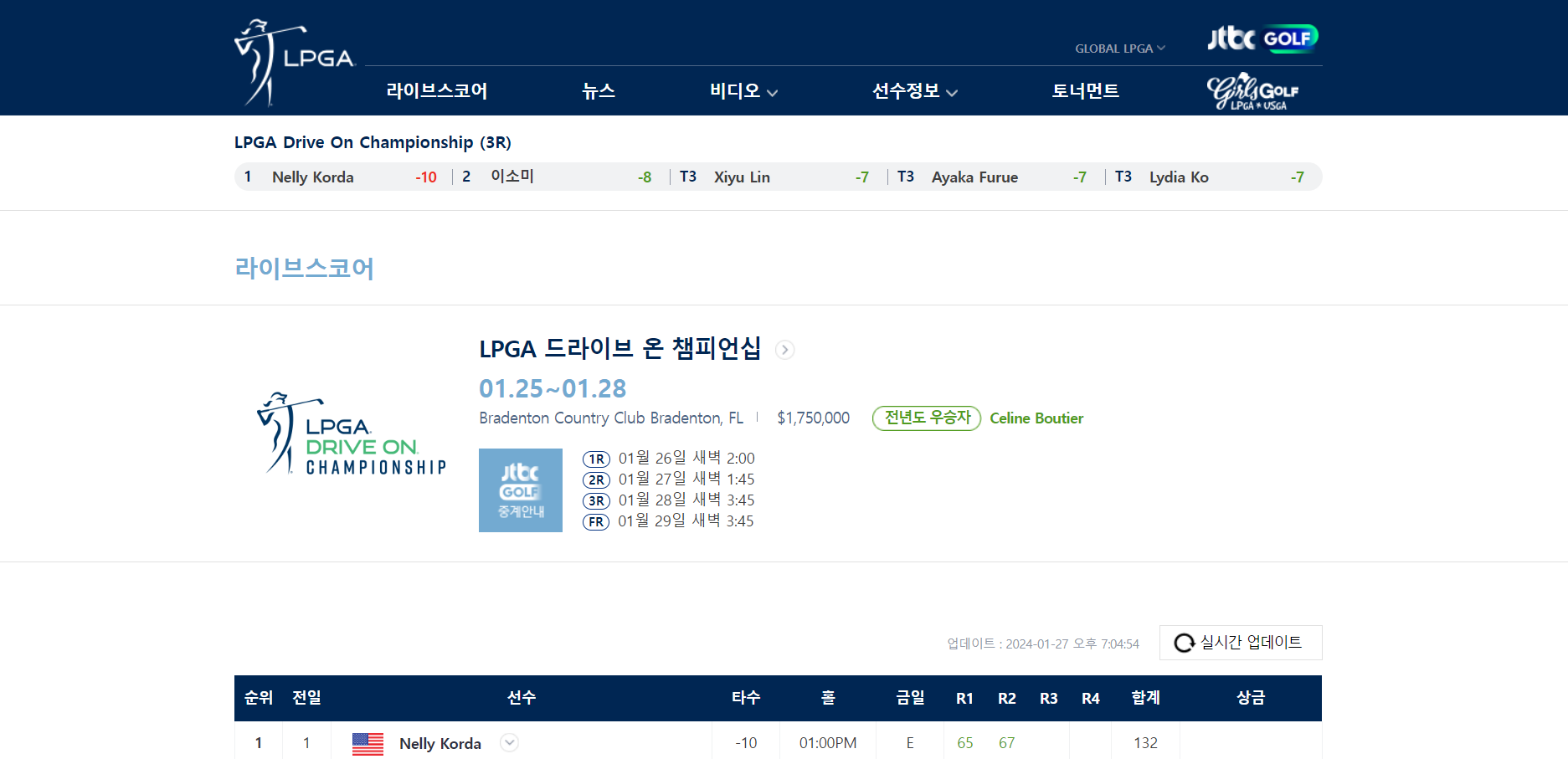
Task: Click the 3R round badge
Action: [596, 500]
